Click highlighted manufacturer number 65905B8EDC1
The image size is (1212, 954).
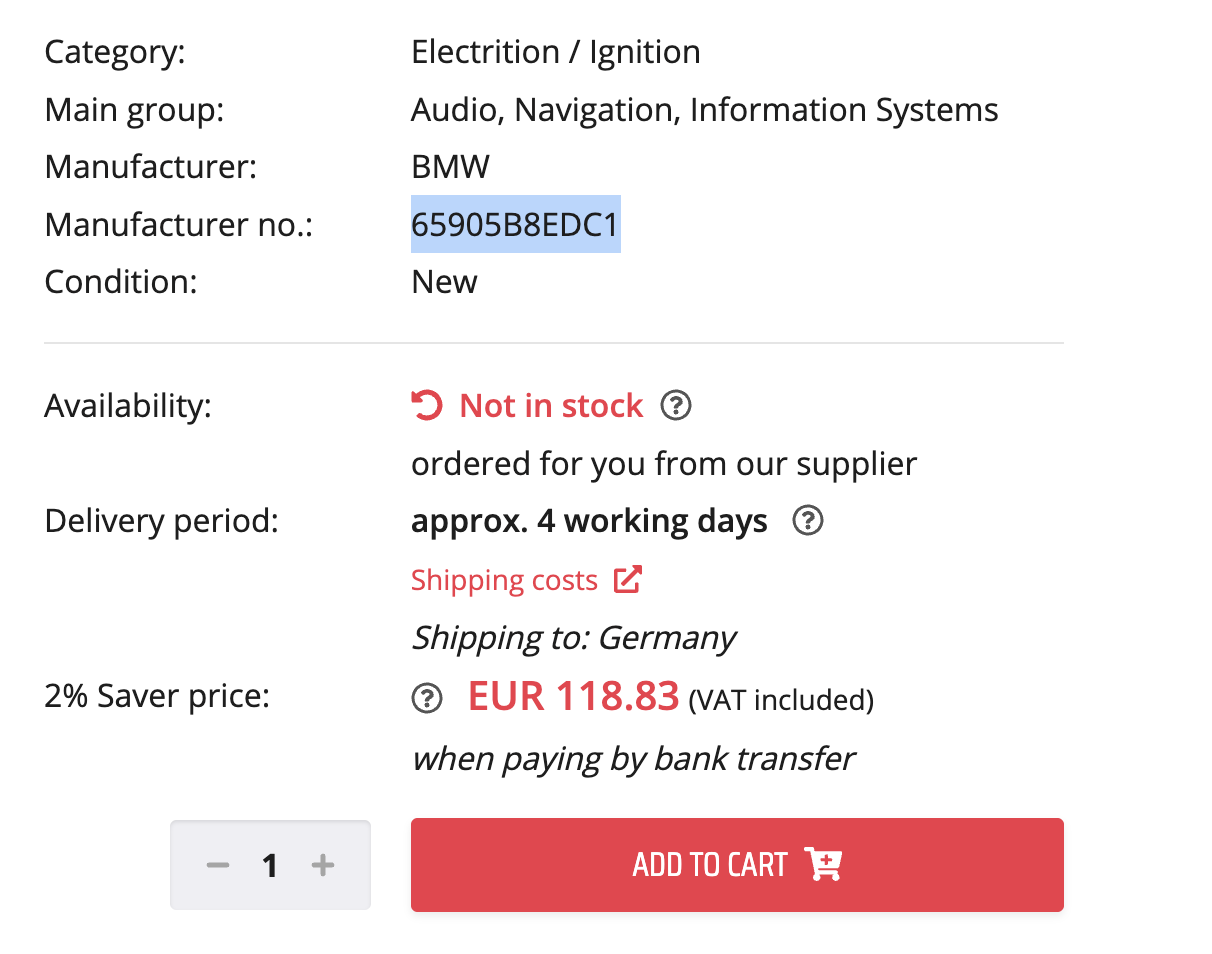point(515,224)
